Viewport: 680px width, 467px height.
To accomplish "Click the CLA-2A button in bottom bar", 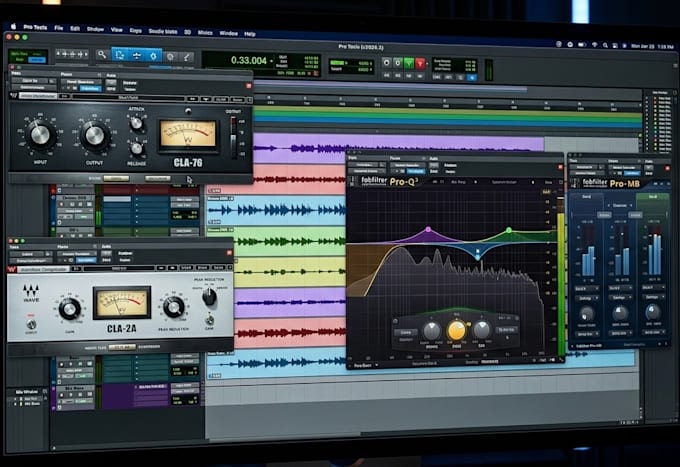I will click(122, 347).
